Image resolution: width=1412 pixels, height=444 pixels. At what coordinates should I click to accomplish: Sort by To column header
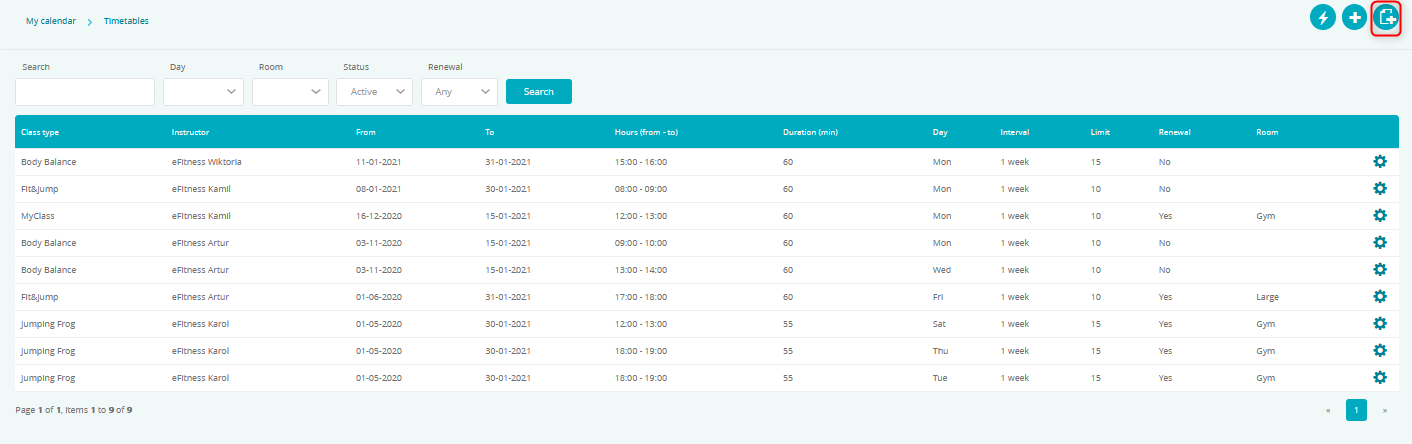point(490,132)
